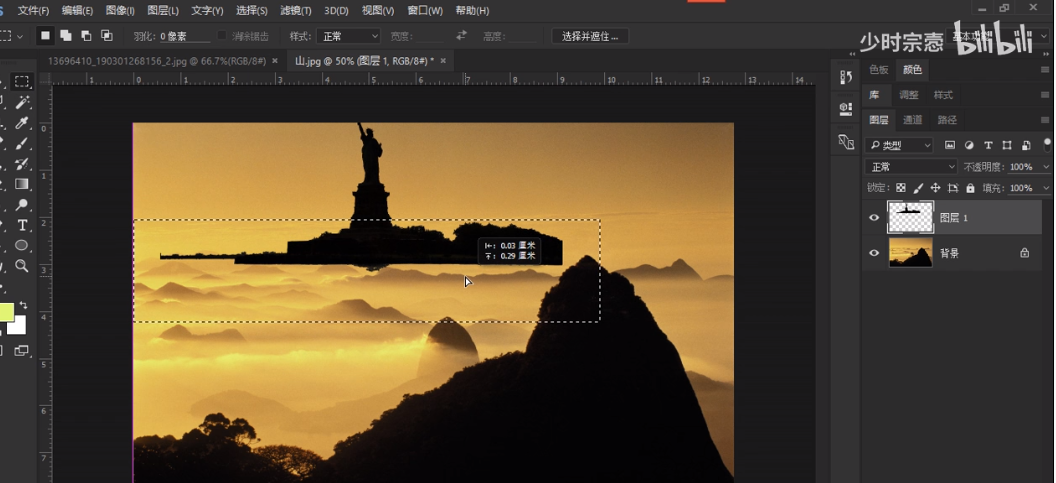Choose Intersect with selection mode
Viewport: 1056px width, 483px height.
pyautogui.click(x=106, y=36)
